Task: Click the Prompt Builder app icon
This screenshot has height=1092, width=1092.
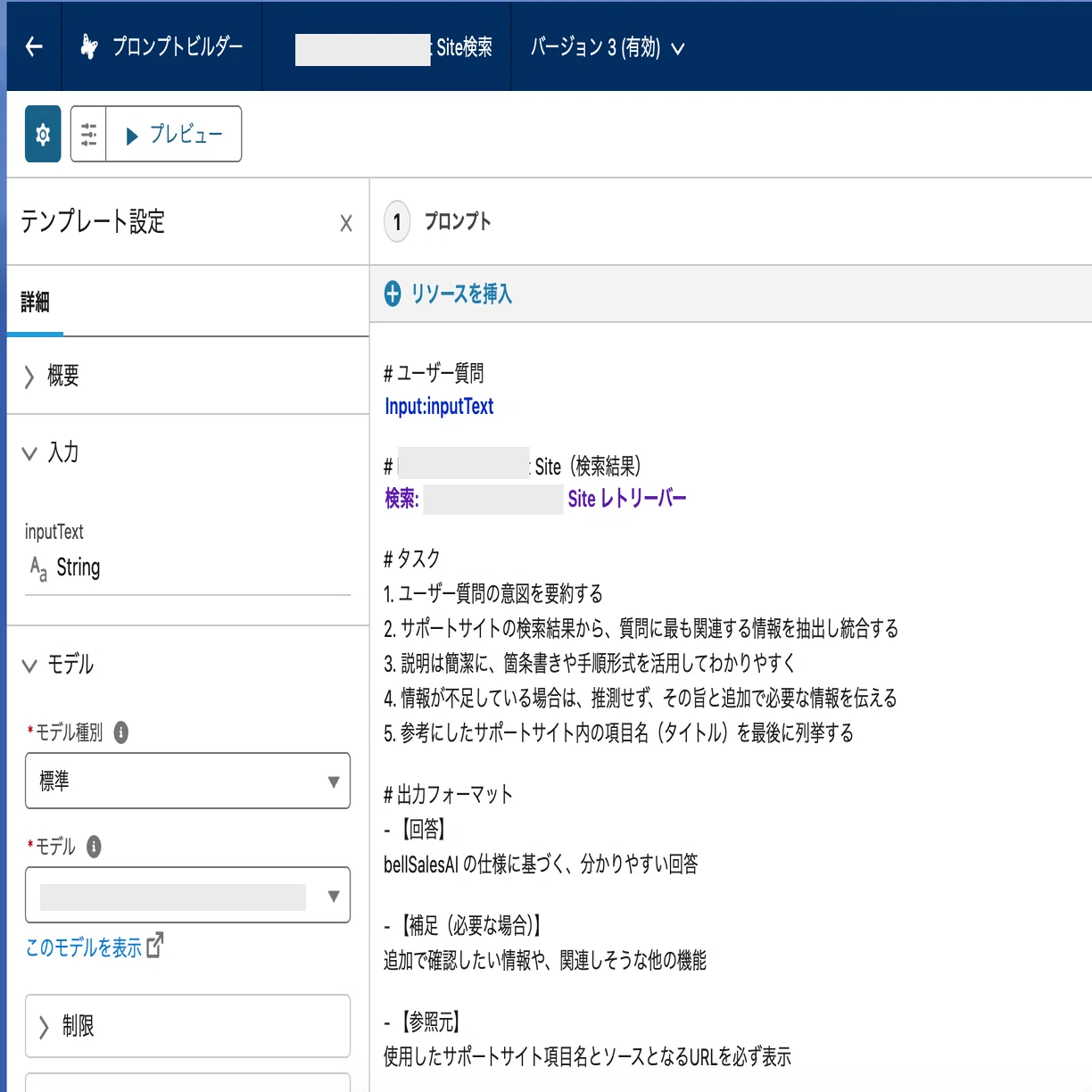Action: (x=88, y=46)
